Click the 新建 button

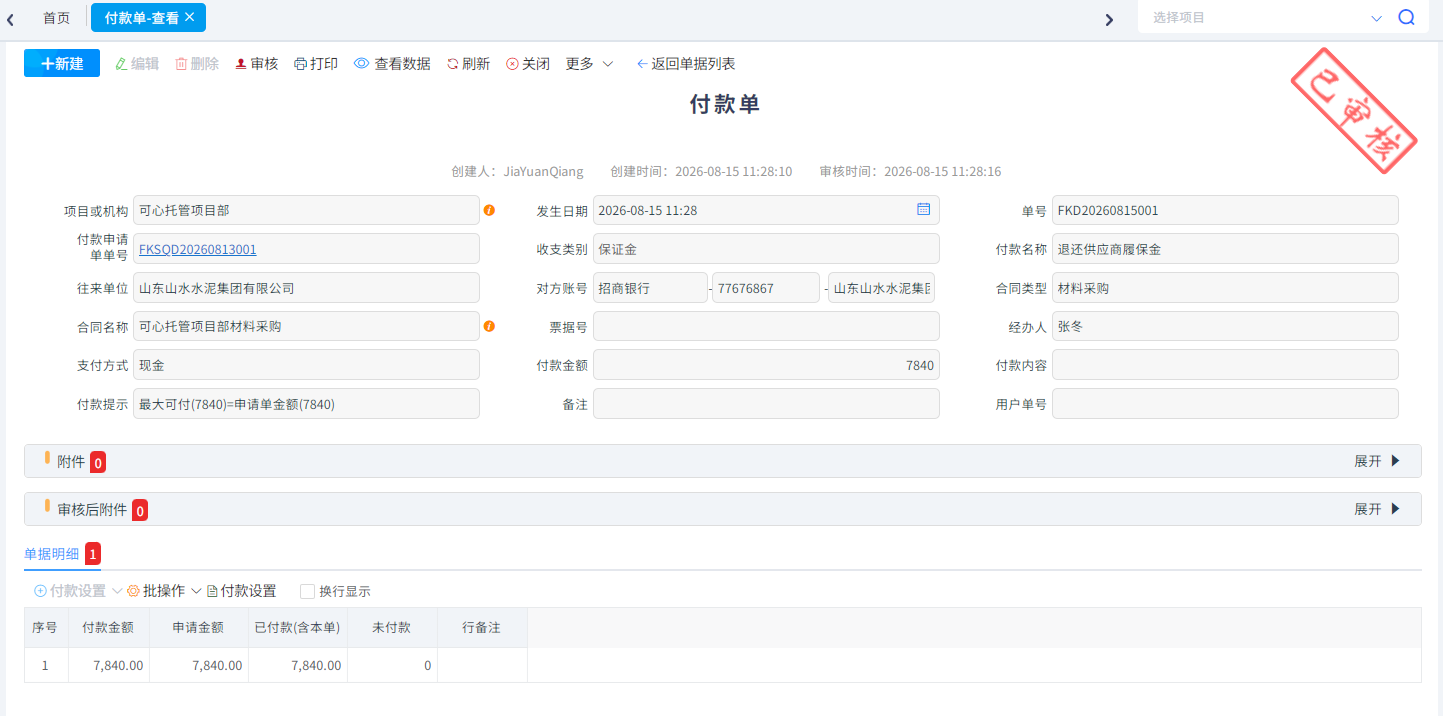tap(62, 63)
